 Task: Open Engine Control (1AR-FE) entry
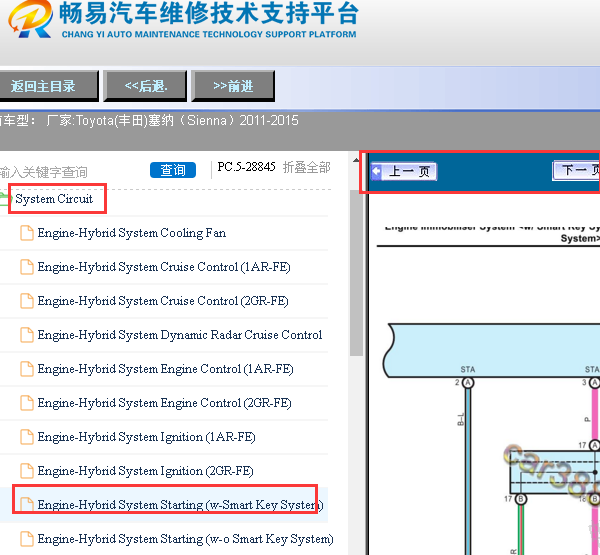[165, 369]
